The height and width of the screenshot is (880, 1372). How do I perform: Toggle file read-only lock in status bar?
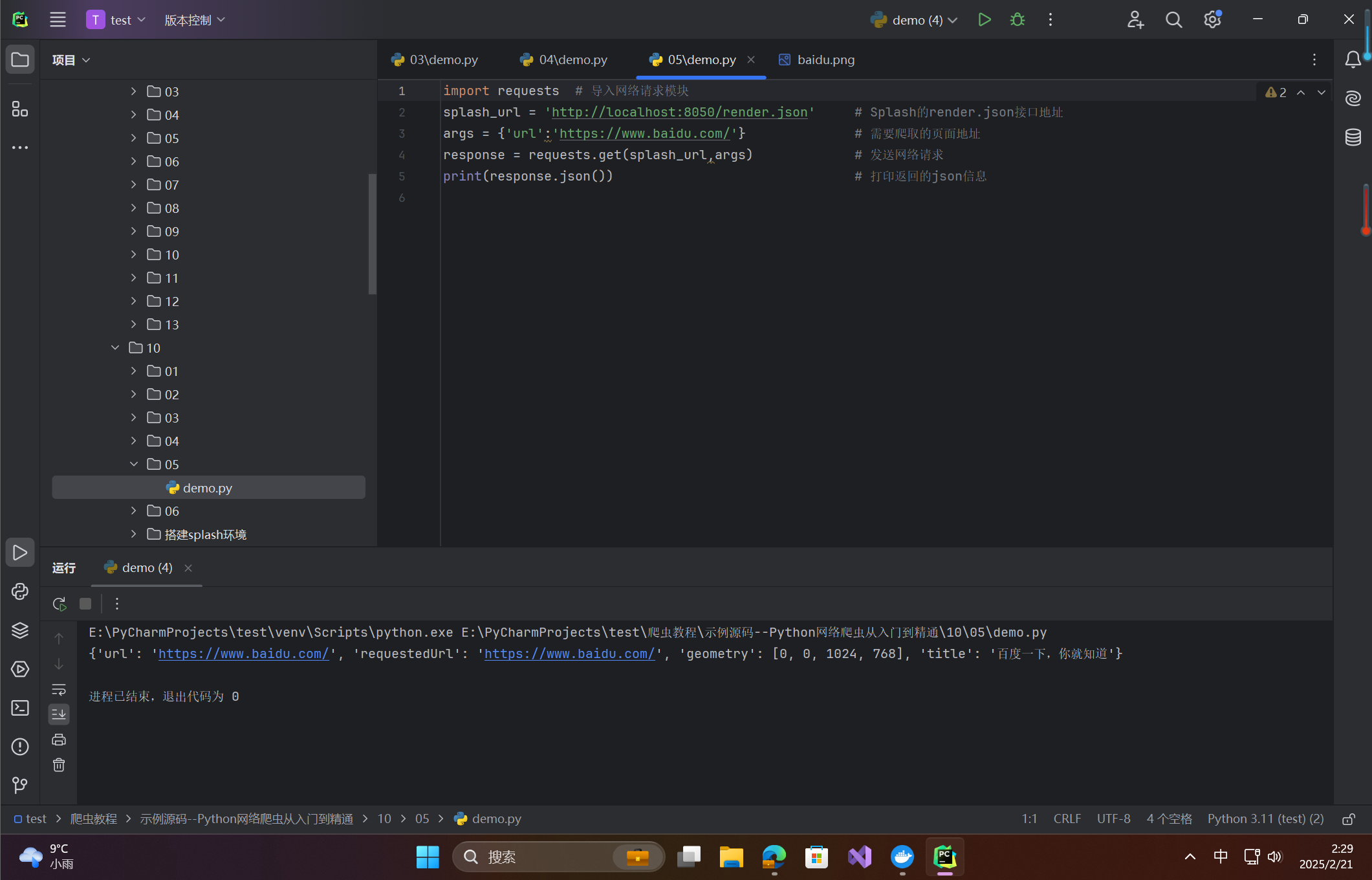tap(1348, 819)
